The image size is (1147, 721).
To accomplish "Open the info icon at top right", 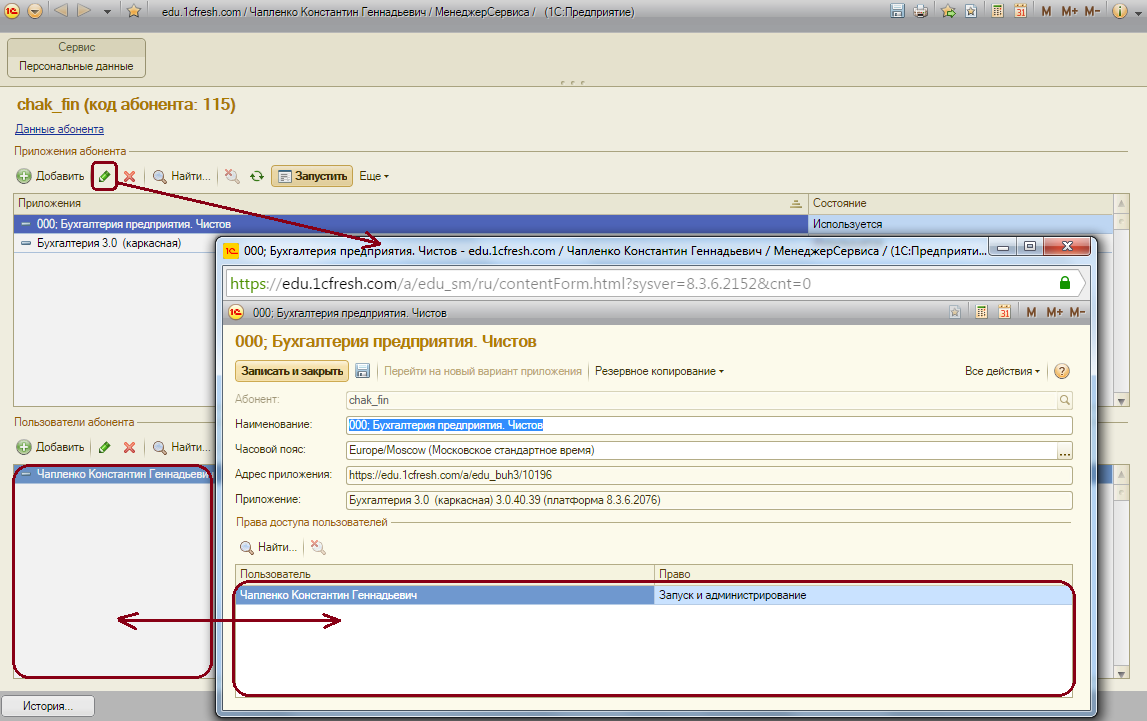I will pyautogui.click(x=1119, y=11).
